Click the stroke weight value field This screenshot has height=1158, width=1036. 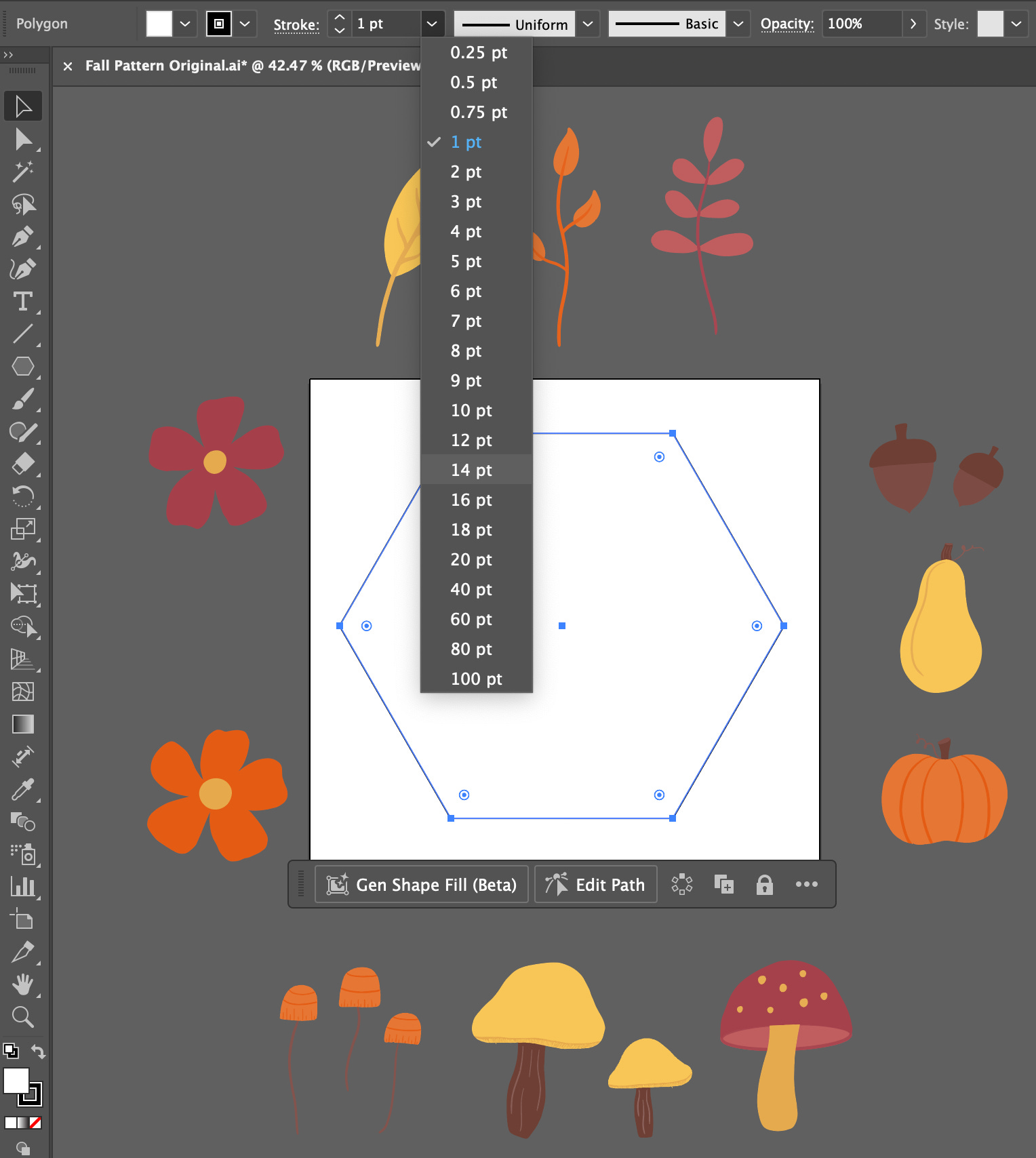tap(386, 24)
